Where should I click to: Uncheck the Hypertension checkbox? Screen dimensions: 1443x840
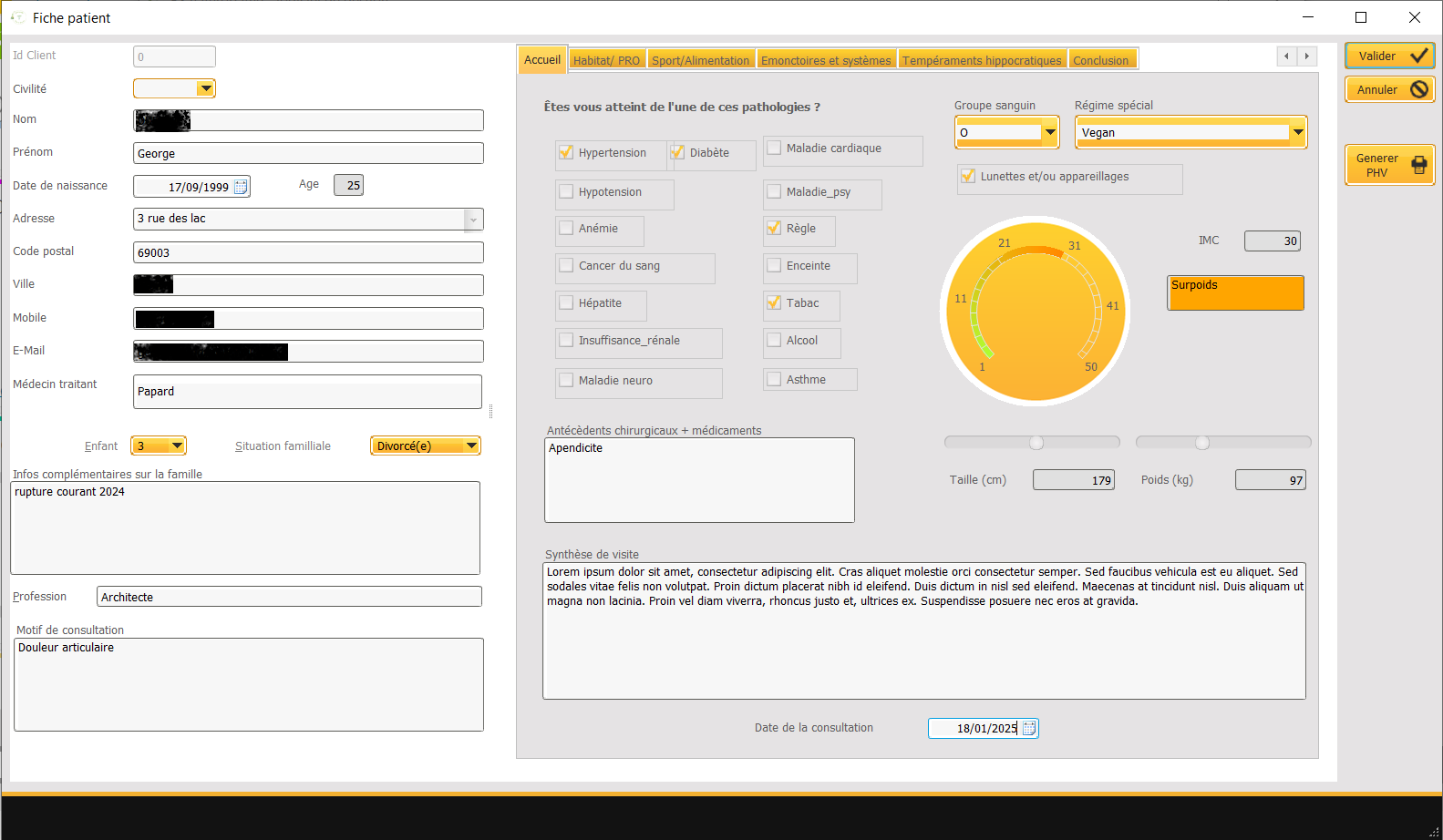(x=566, y=153)
